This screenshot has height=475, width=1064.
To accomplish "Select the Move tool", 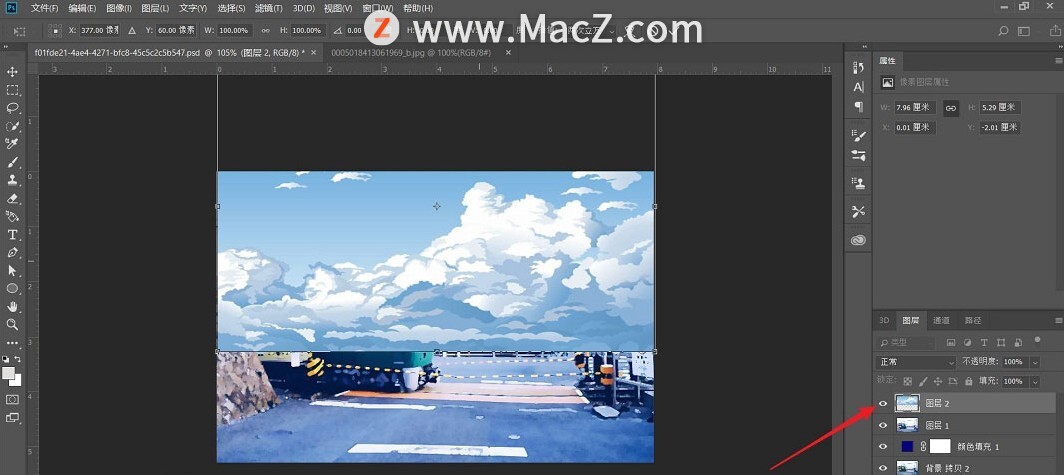I will pyautogui.click(x=13, y=72).
